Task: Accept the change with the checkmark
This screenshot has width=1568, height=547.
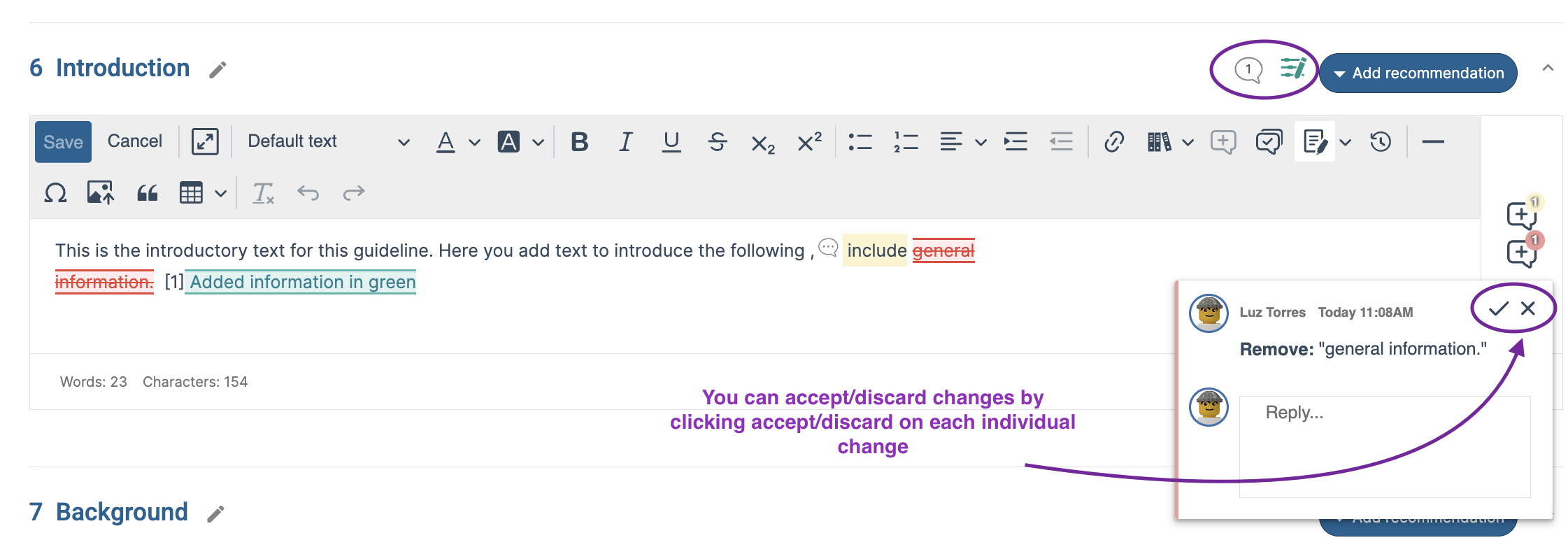Action: coord(1498,308)
